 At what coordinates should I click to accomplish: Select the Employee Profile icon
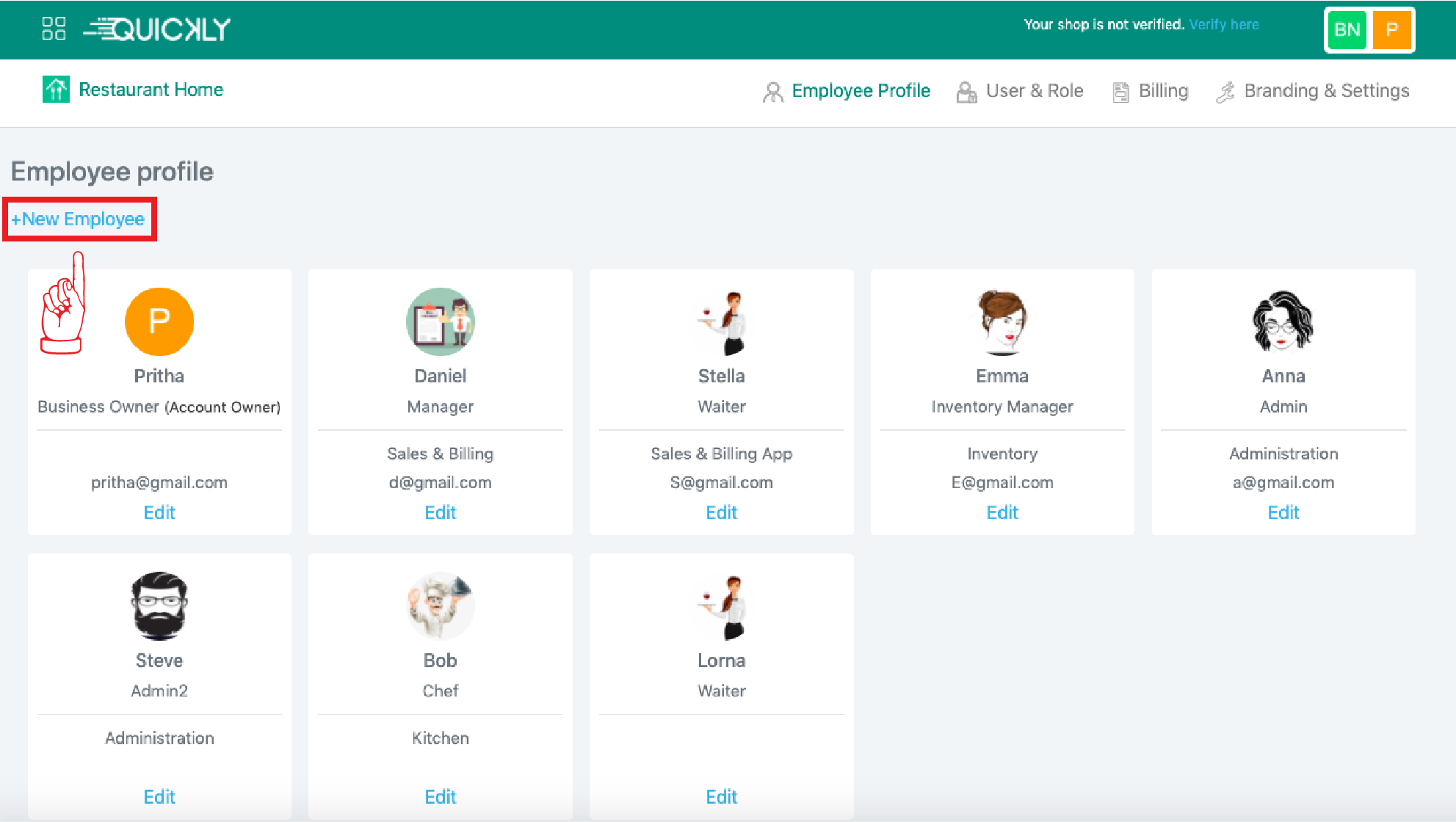pos(772,91)
